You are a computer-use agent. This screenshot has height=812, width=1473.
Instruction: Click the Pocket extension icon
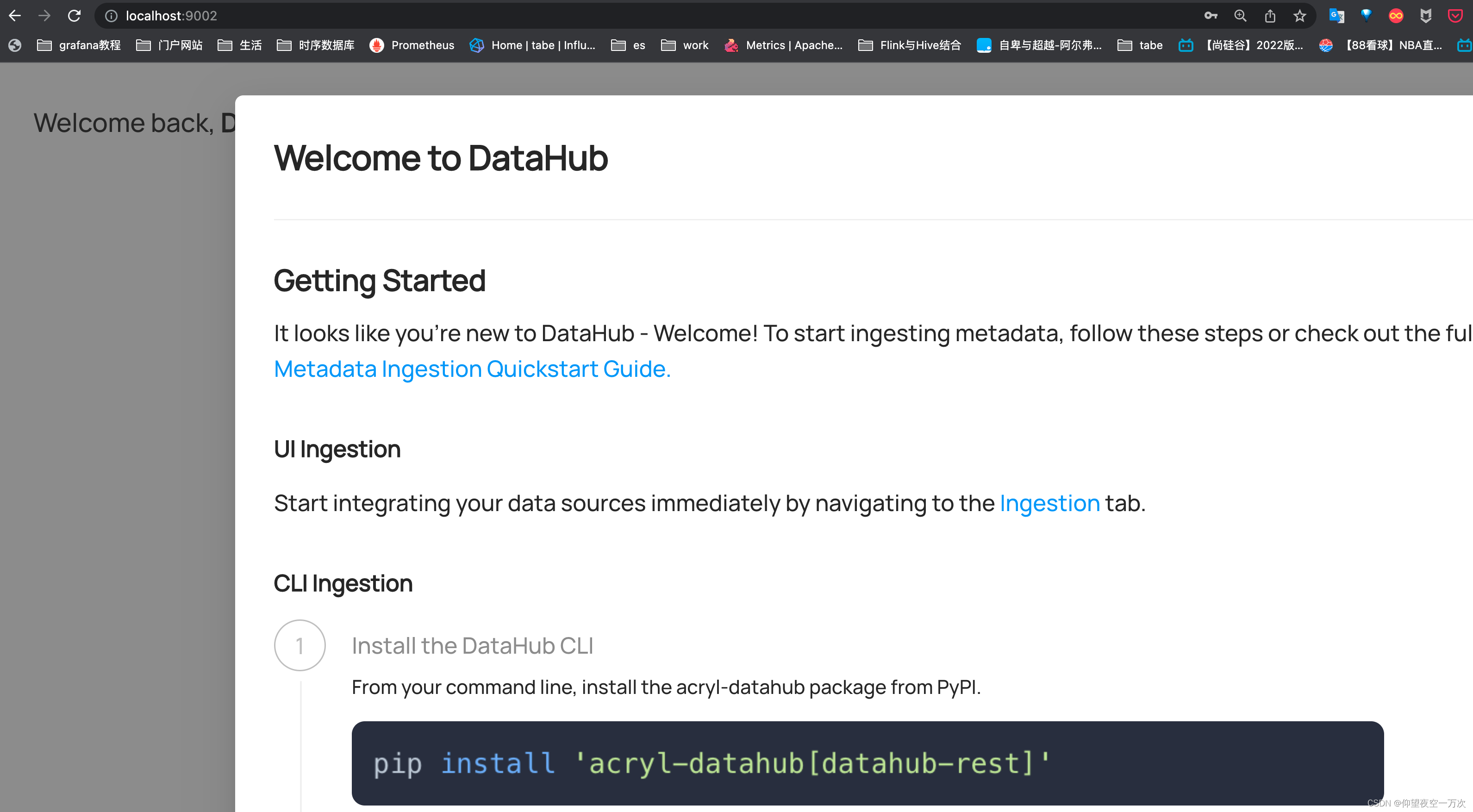1455,15
